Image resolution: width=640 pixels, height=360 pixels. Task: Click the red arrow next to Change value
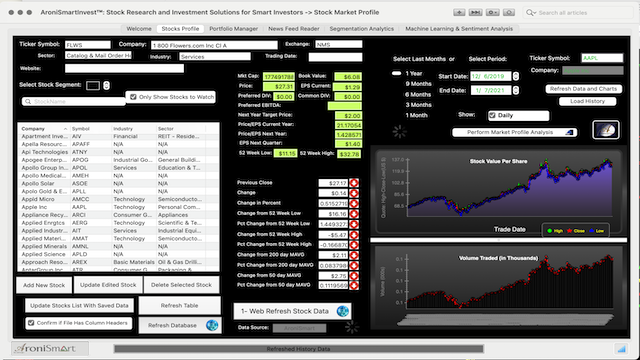354,193
